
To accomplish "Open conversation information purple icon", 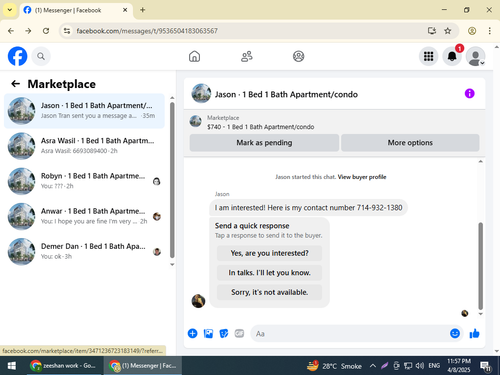I will coord(469,94).
